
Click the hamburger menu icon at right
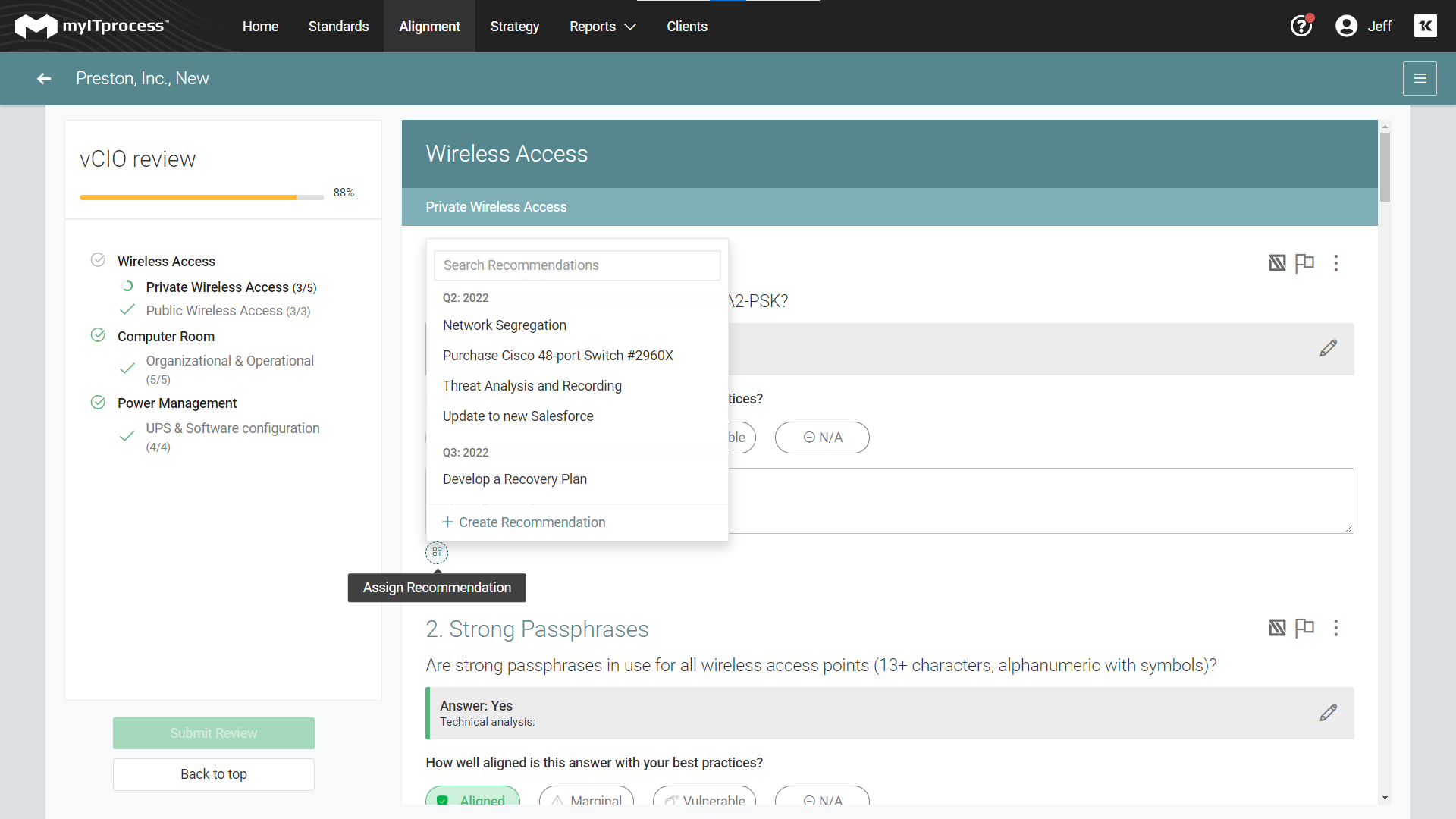click(1420, 79)
